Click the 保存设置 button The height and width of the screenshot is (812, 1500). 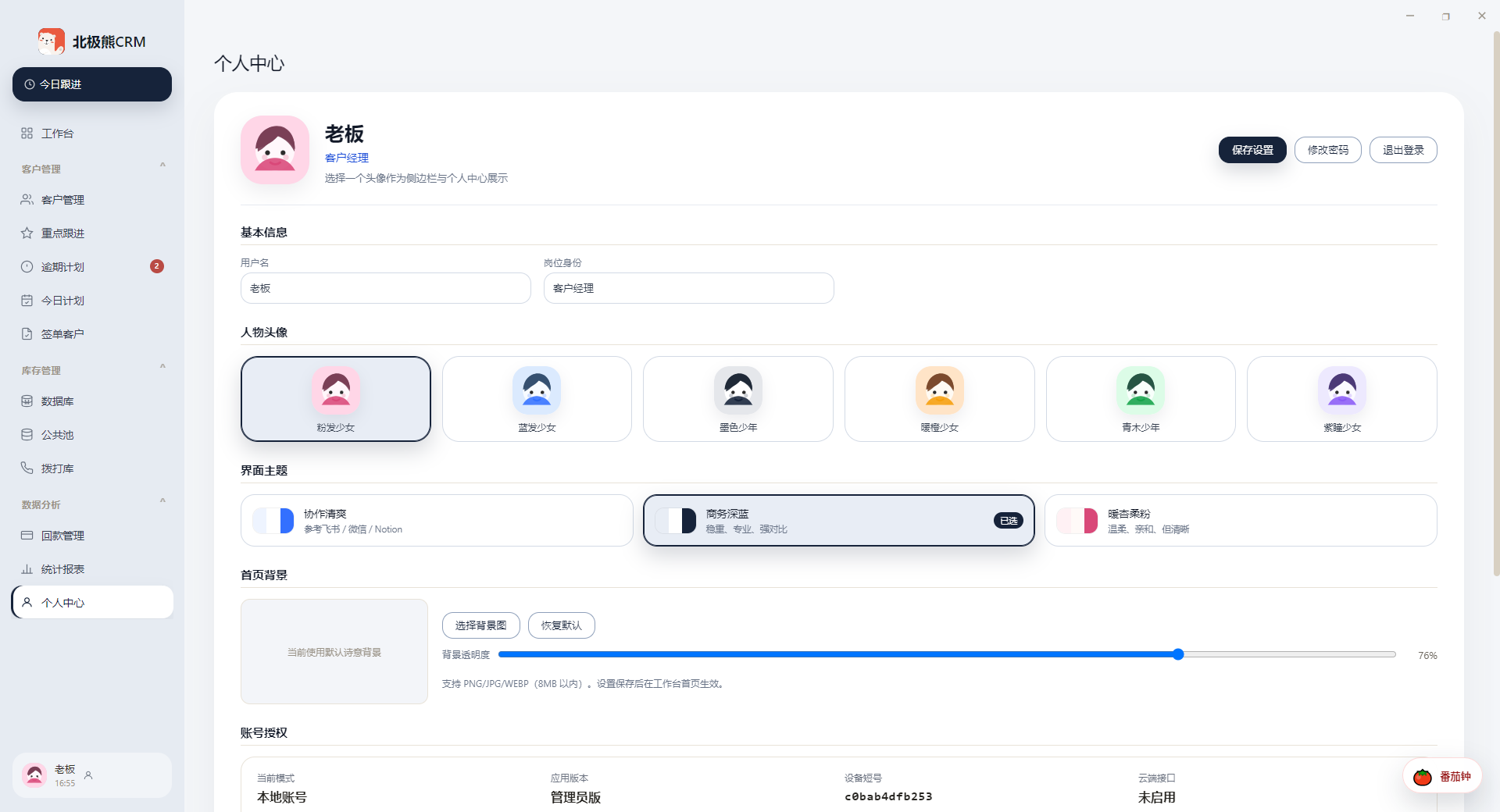1252,150
